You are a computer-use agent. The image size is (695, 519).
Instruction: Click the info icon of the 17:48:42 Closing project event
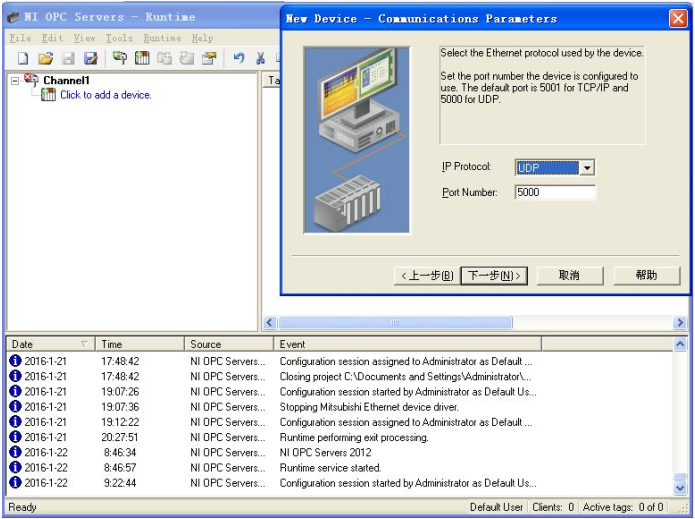(x=15, y=376)
